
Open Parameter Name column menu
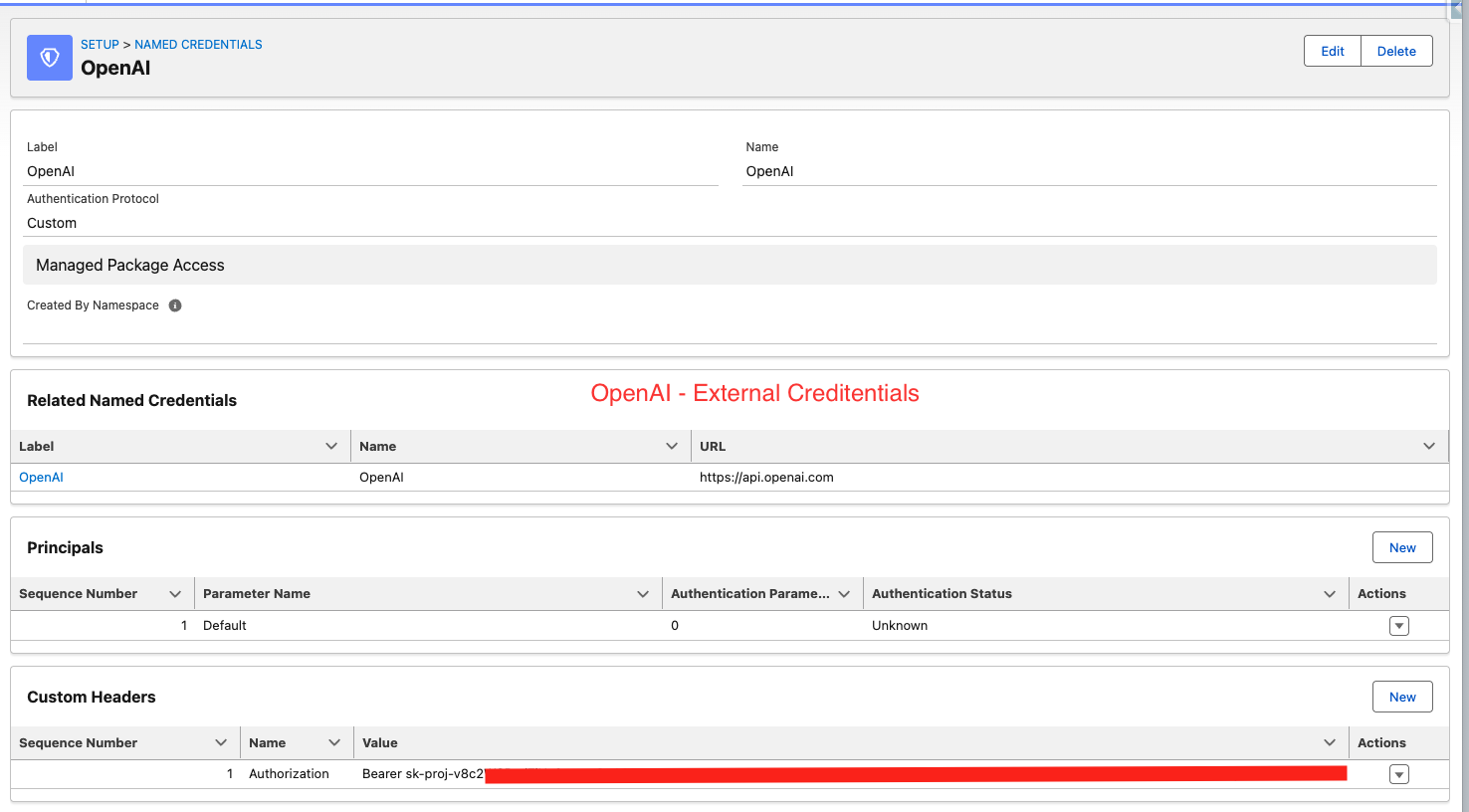[643, 594]
